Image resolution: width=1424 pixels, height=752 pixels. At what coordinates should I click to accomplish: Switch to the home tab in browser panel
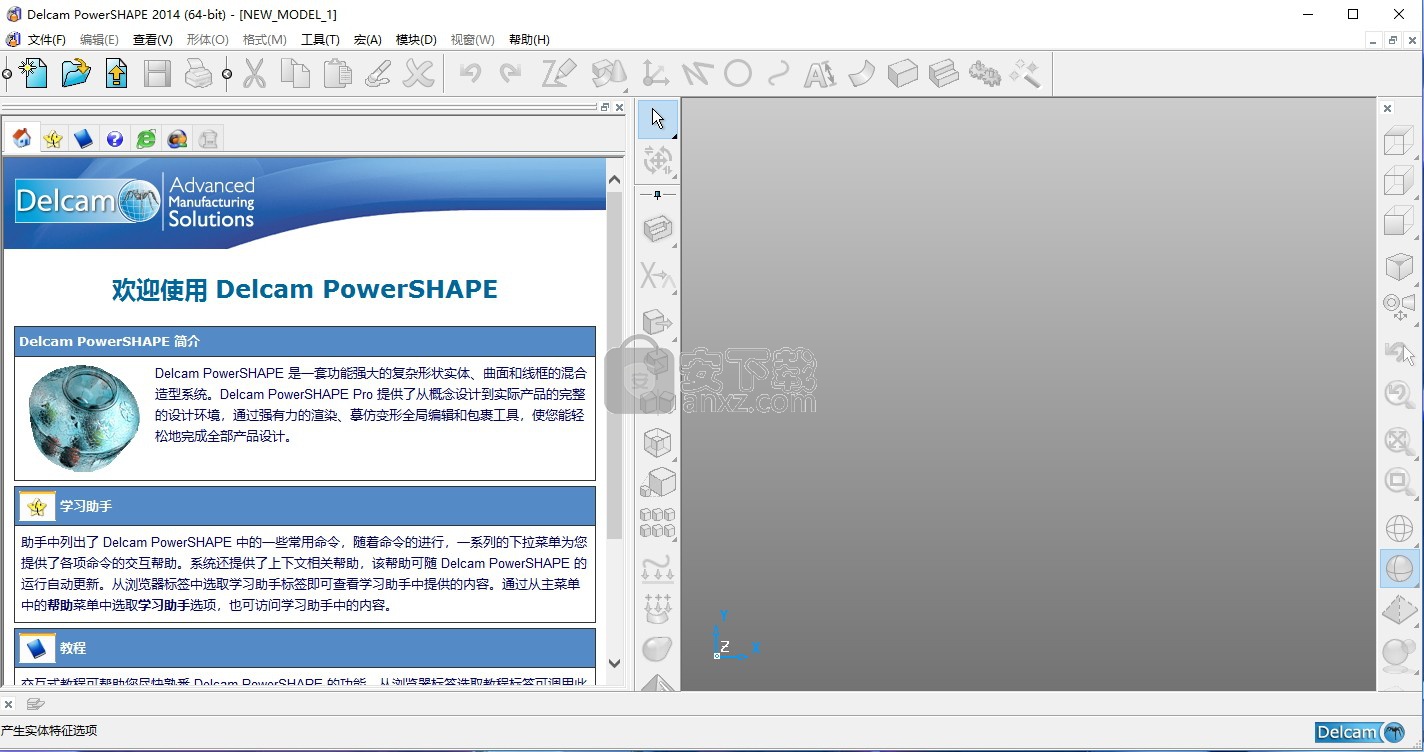(21, 139)
